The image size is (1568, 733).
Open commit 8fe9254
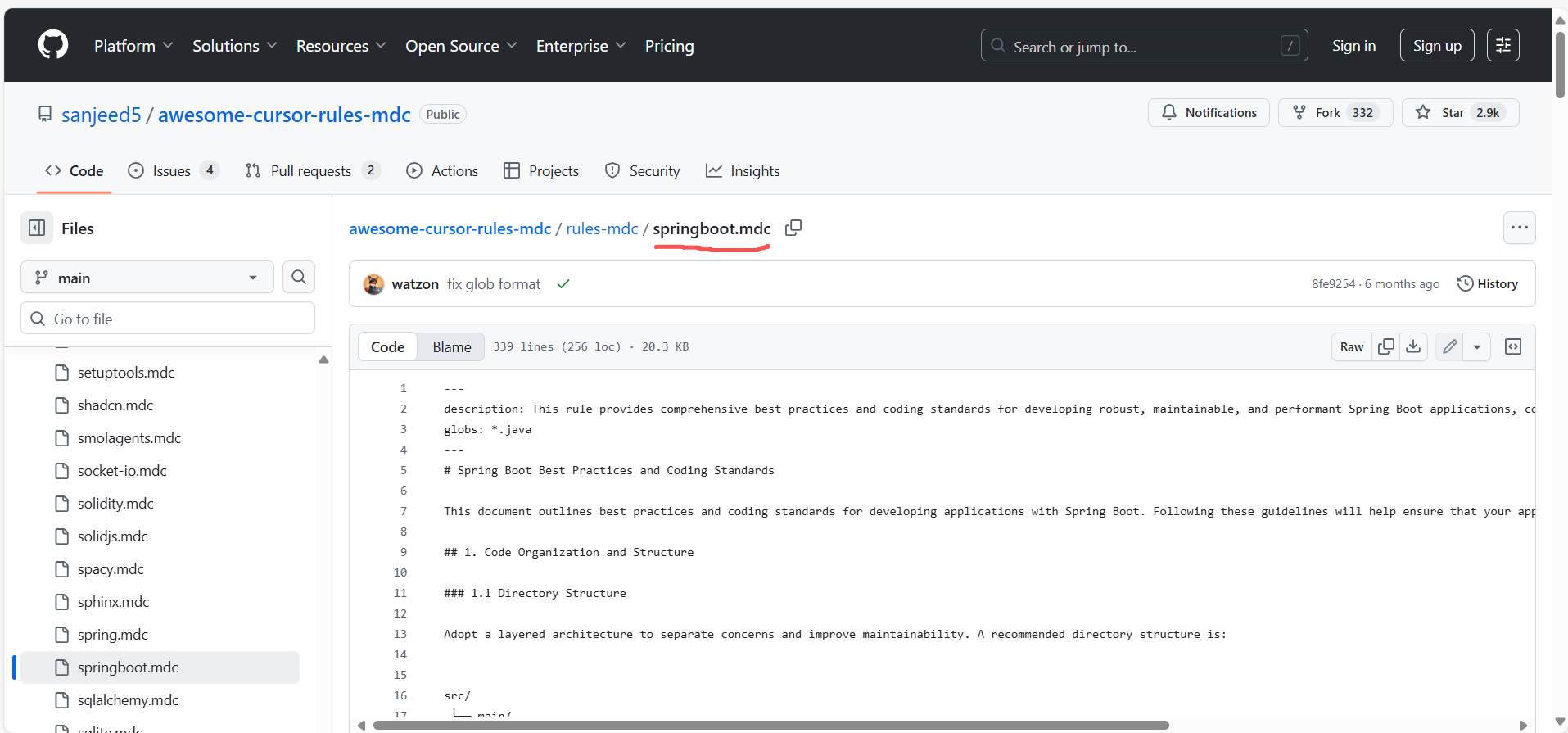click(x=1333, y=283)
